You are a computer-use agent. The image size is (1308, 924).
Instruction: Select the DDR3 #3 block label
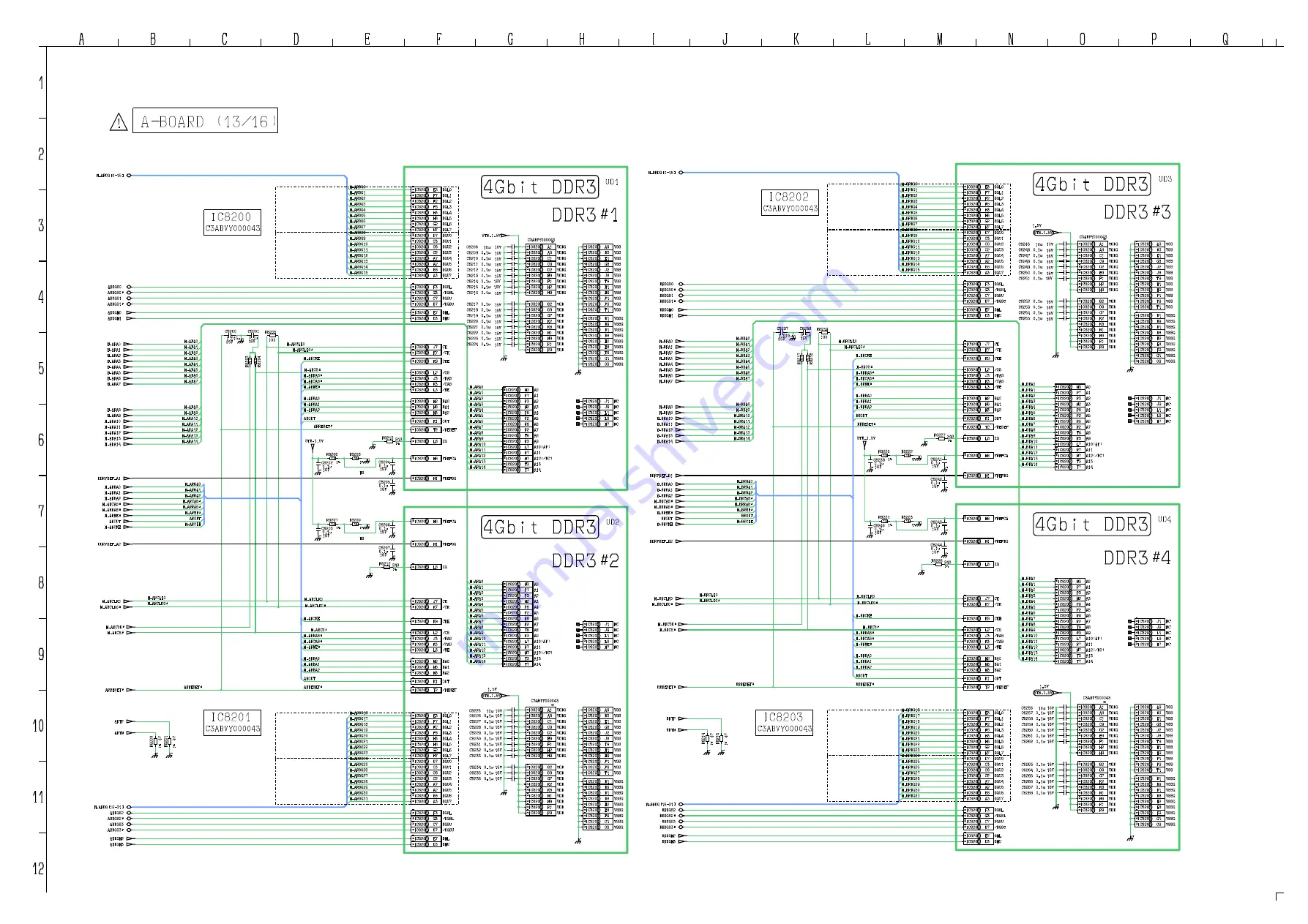pyautogui.click(x=1137, y=212)
